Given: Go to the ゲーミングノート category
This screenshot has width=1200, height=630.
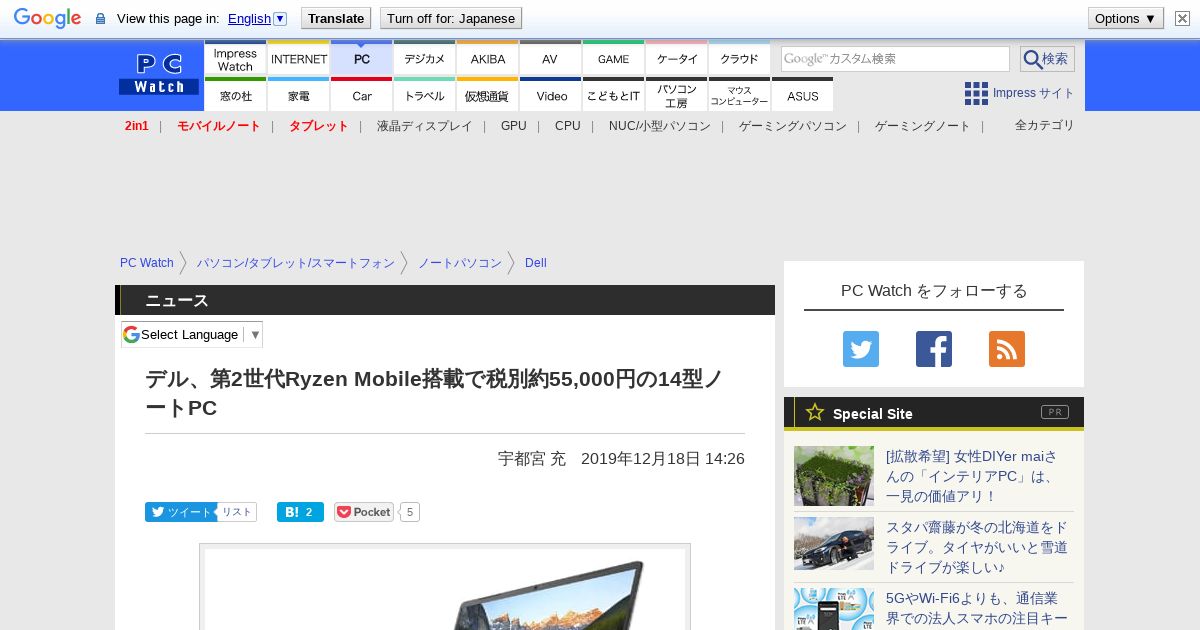Looking at the screenshot, I should [x=923, y=126].
